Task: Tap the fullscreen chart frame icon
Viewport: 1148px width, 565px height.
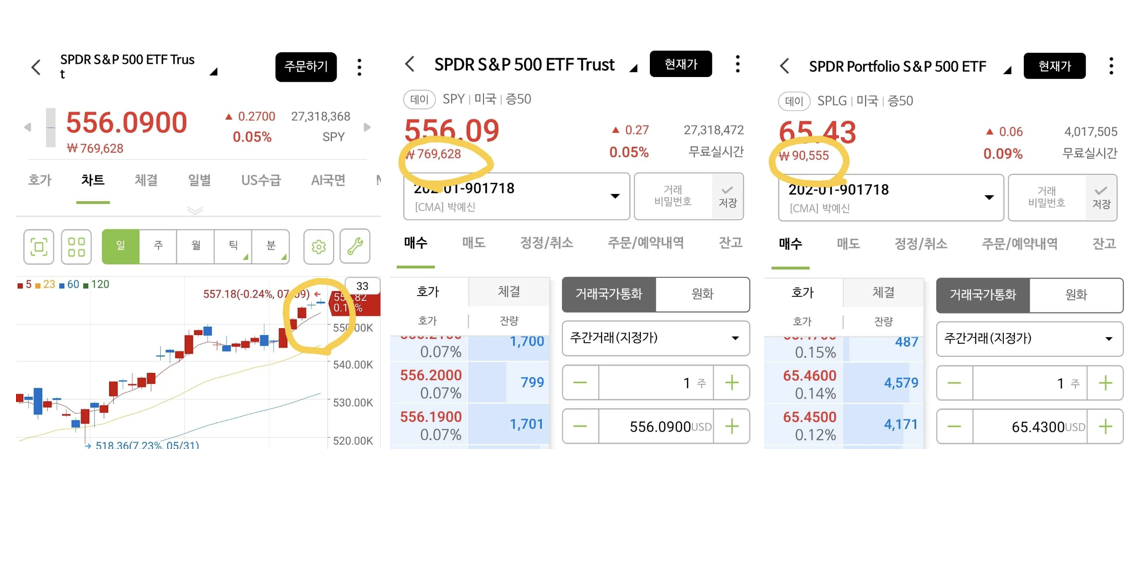Action: point(39,247)
